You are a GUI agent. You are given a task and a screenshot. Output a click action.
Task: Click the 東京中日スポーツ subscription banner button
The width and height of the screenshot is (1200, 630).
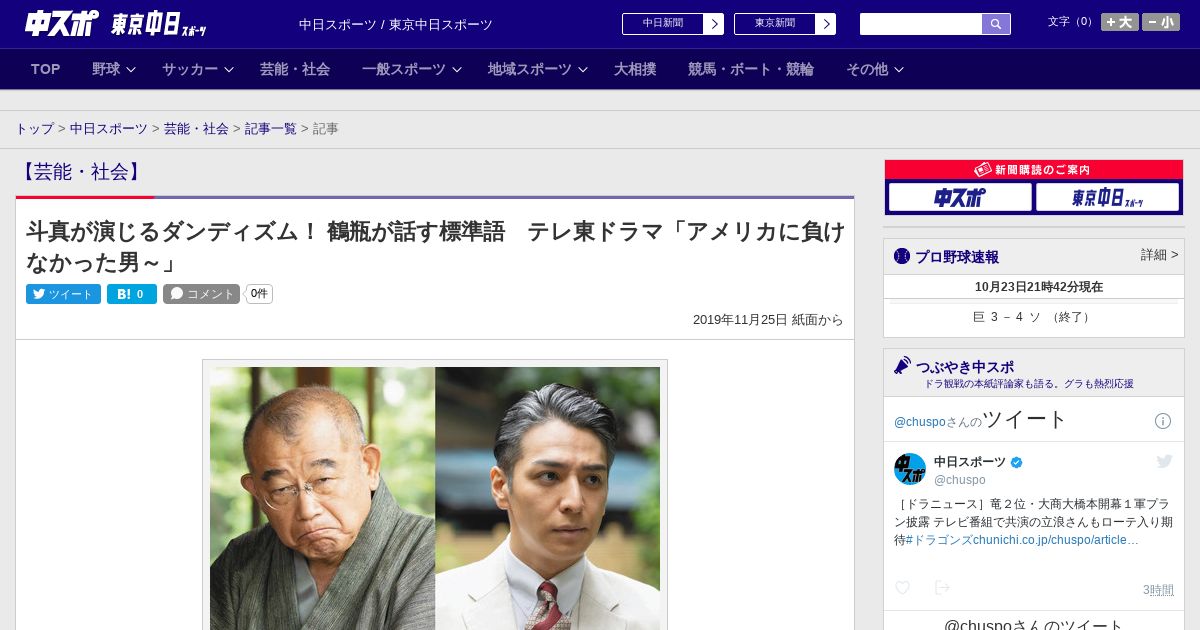[x=1107, y=198]
